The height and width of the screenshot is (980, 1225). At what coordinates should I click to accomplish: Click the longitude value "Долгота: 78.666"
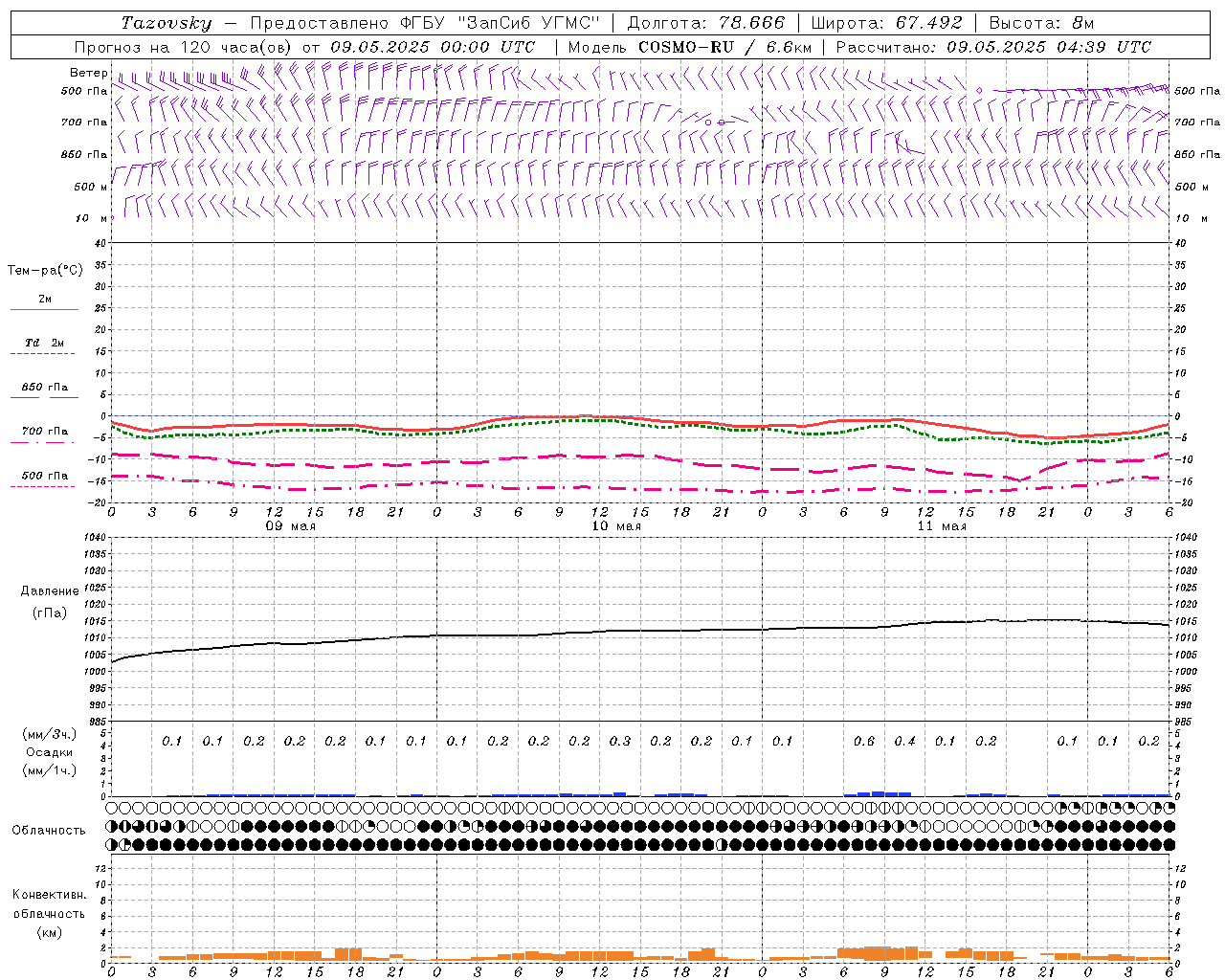click(x=705, y=23)
